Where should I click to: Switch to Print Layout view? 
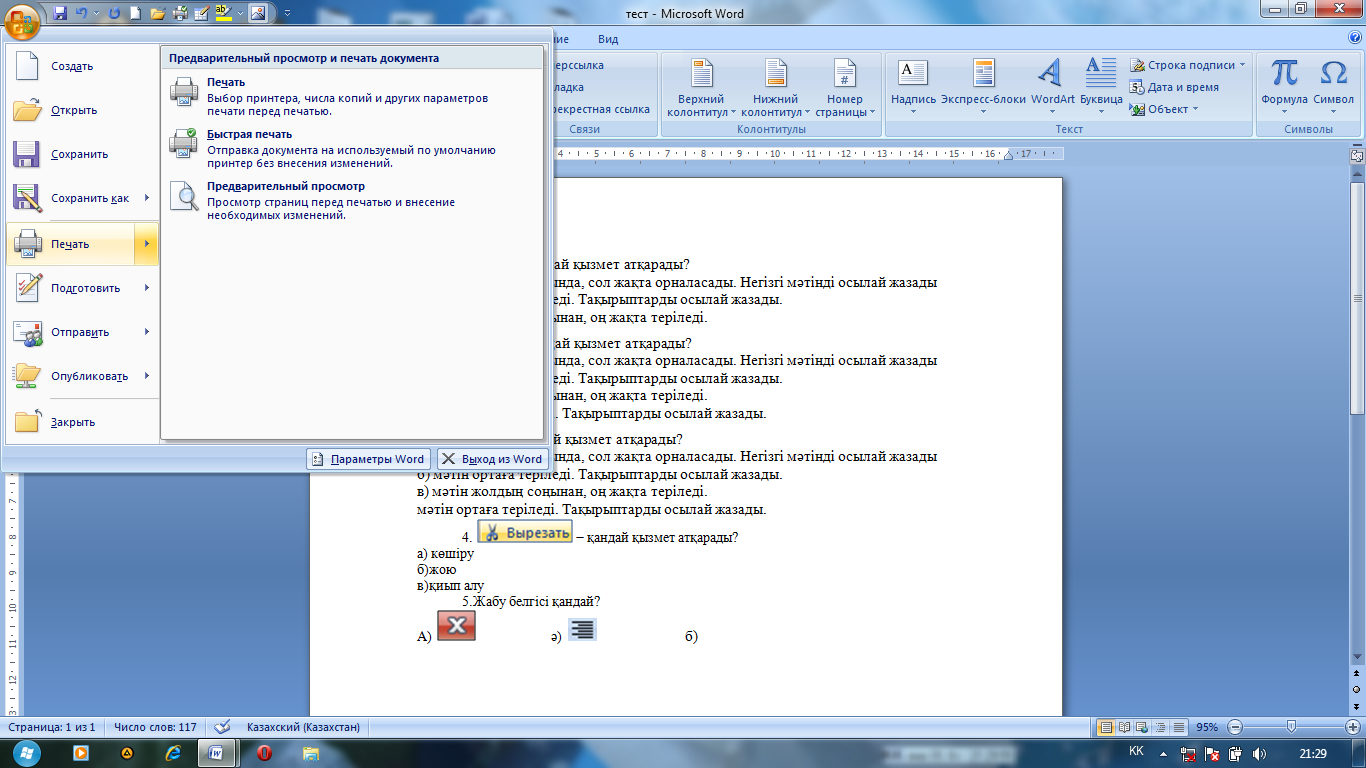pos(1106,727)
